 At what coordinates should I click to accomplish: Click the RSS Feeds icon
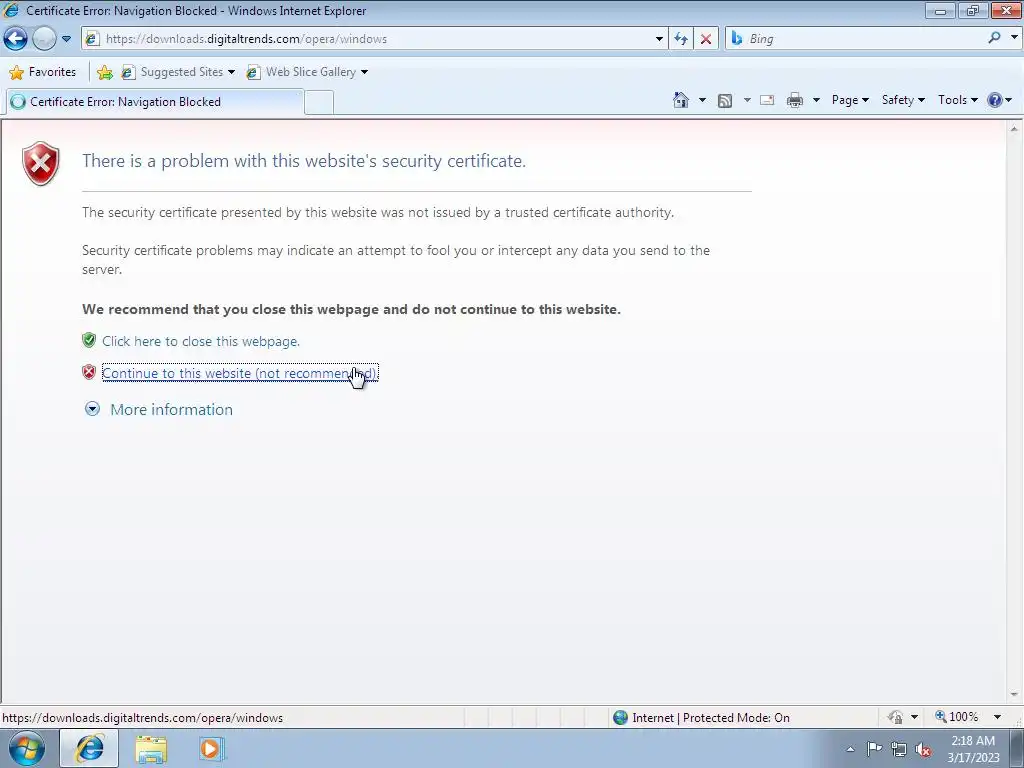pos(725,100)
